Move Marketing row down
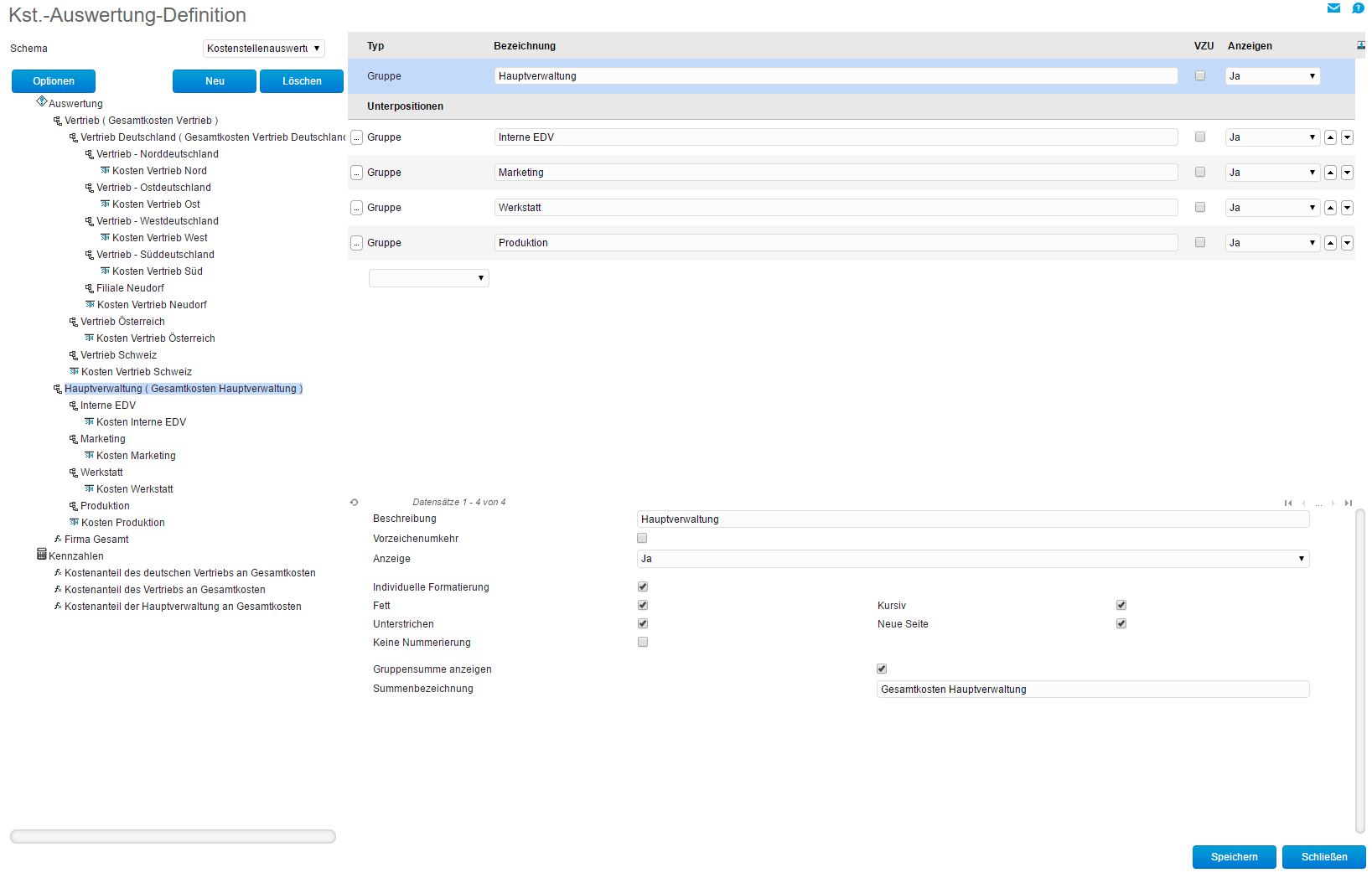Viewport: 1372px width, 873px height. click(1347, 173)
